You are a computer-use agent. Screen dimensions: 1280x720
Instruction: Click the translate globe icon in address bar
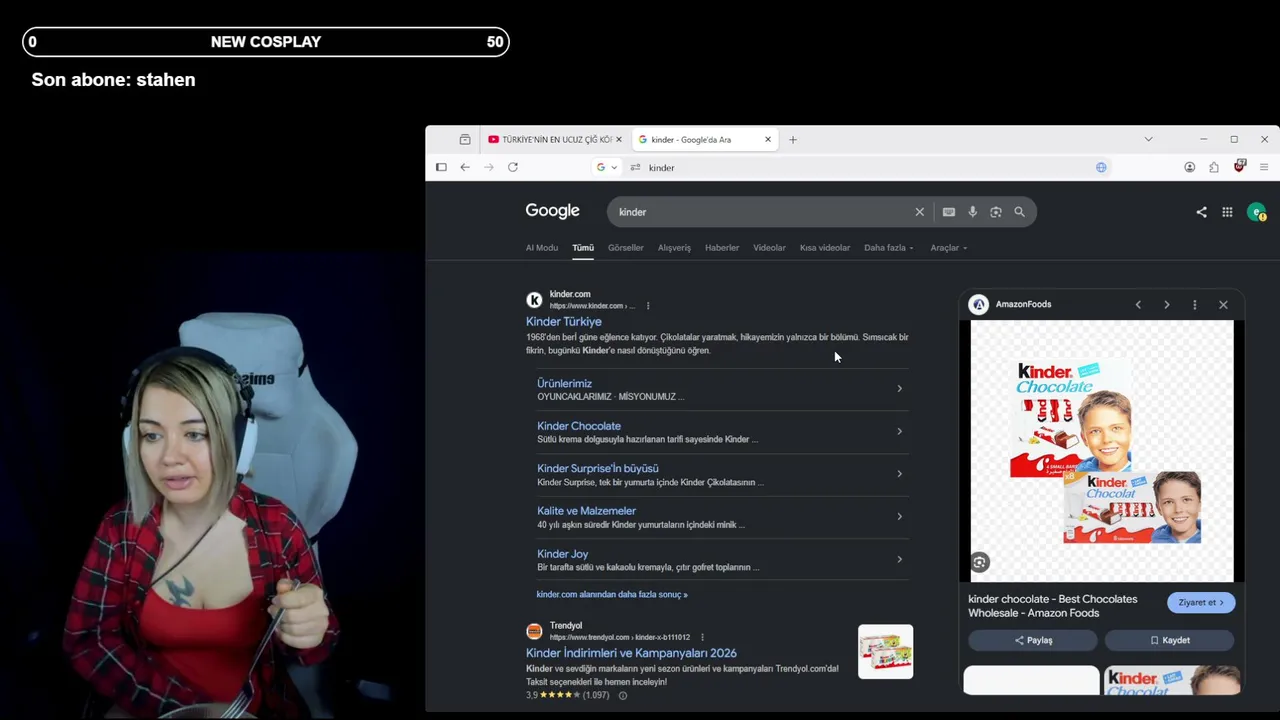pyautogui.click(x=1101, y=167)
